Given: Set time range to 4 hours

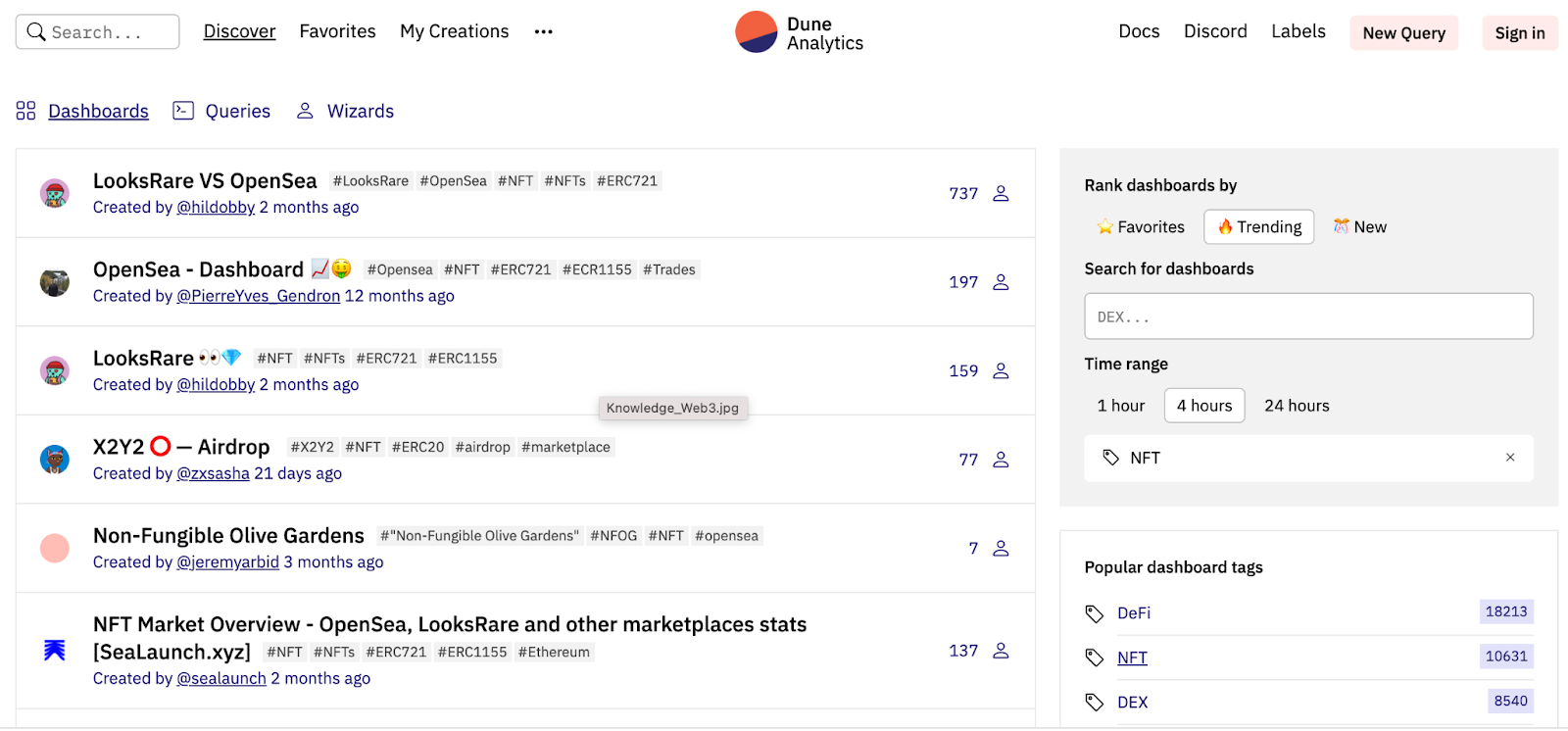Looking at the screenshot, I should coord(1204,406).
